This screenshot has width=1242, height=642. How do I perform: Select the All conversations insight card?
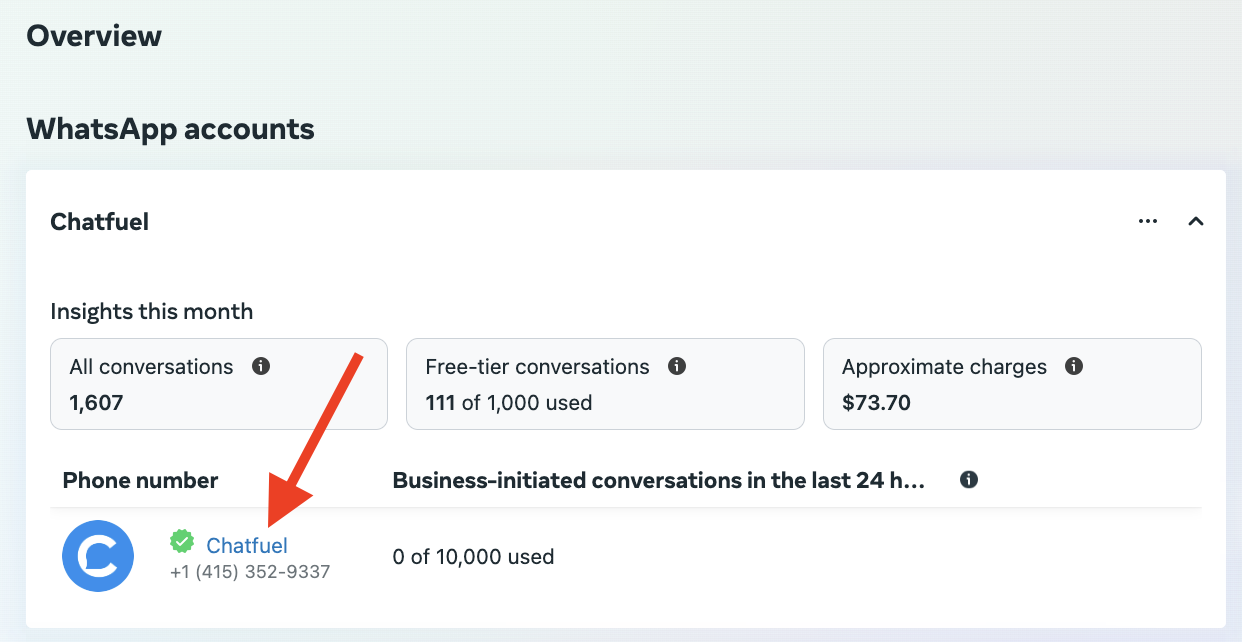click(x=218, y=384)
